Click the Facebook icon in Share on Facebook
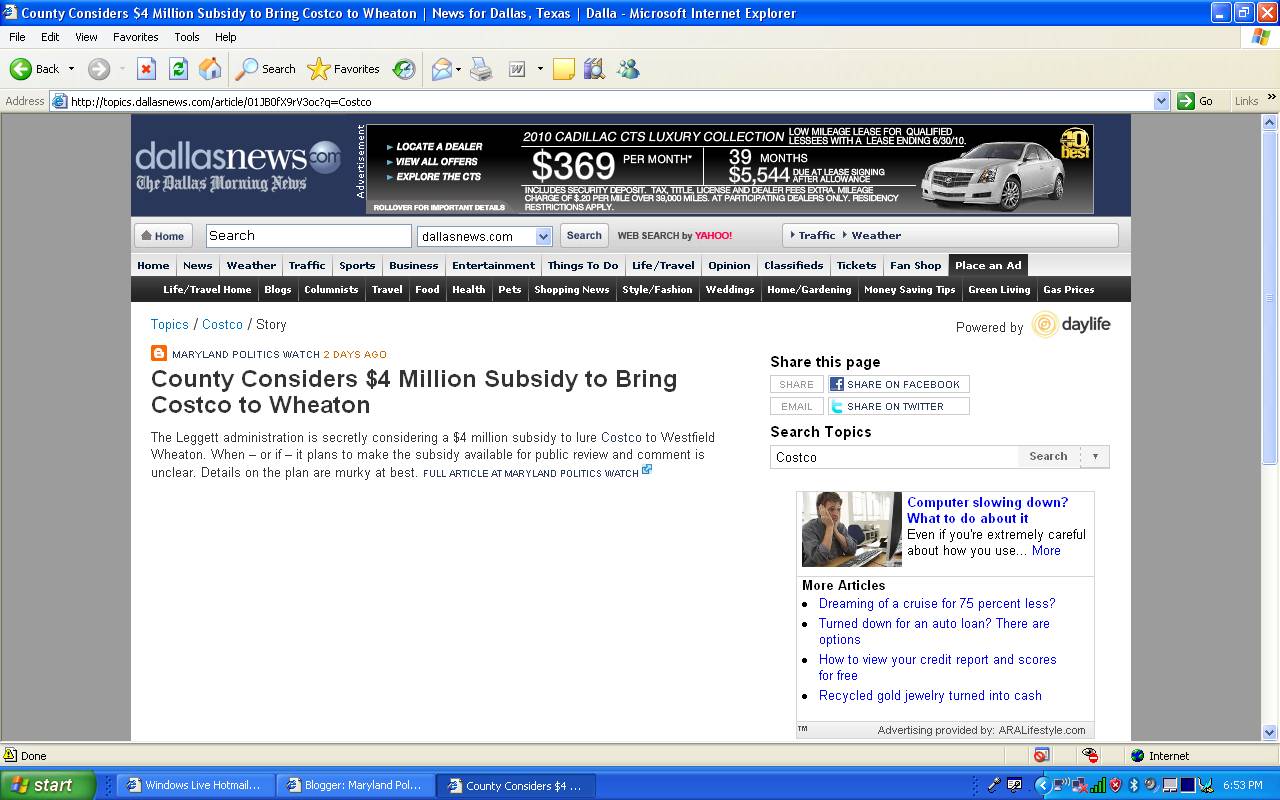The width and height of the screenshot is (1280, 800). point(837,384)
